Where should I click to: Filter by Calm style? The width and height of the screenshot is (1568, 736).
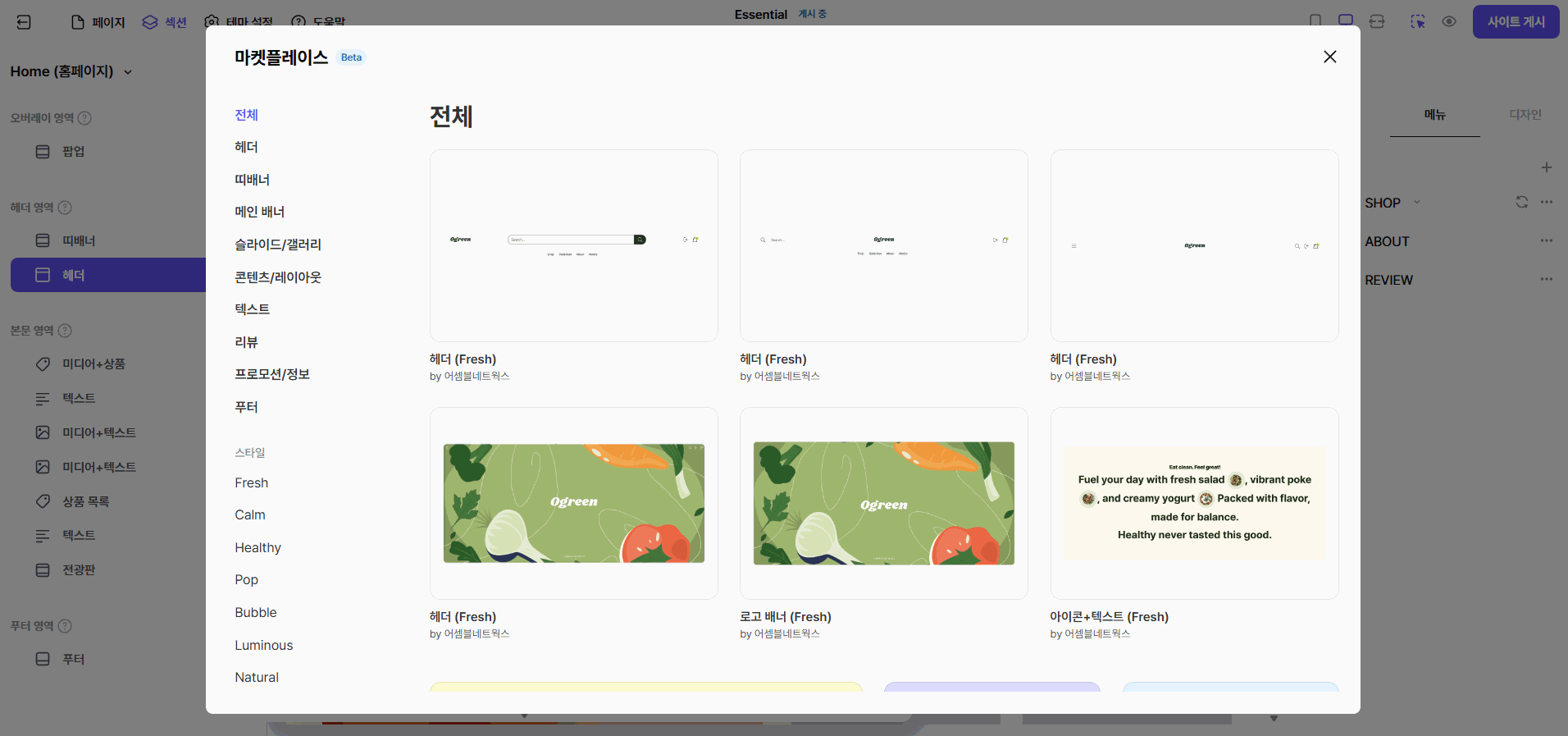pos(250,515)
